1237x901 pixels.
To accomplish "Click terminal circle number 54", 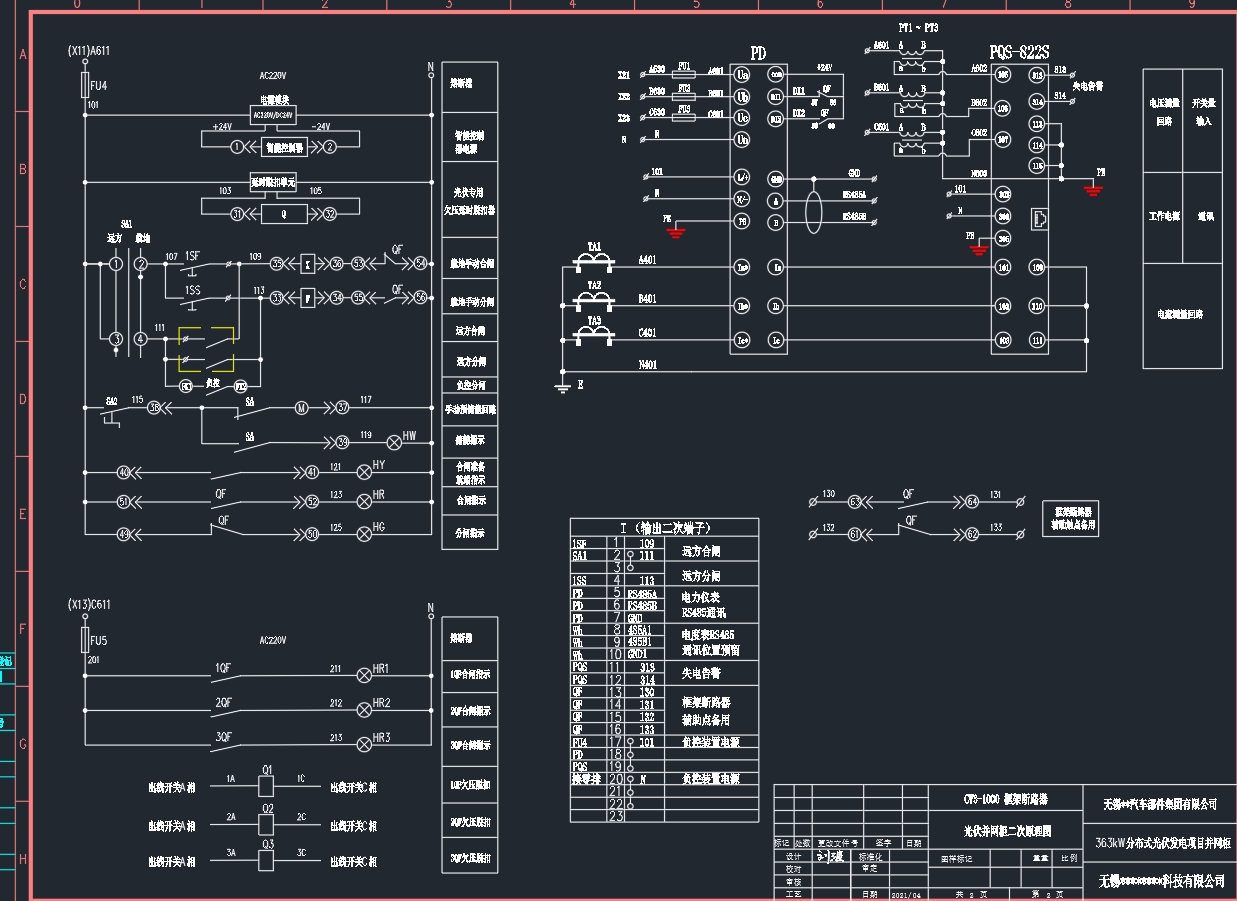I will pyautogui.click(x=421, y=263).
